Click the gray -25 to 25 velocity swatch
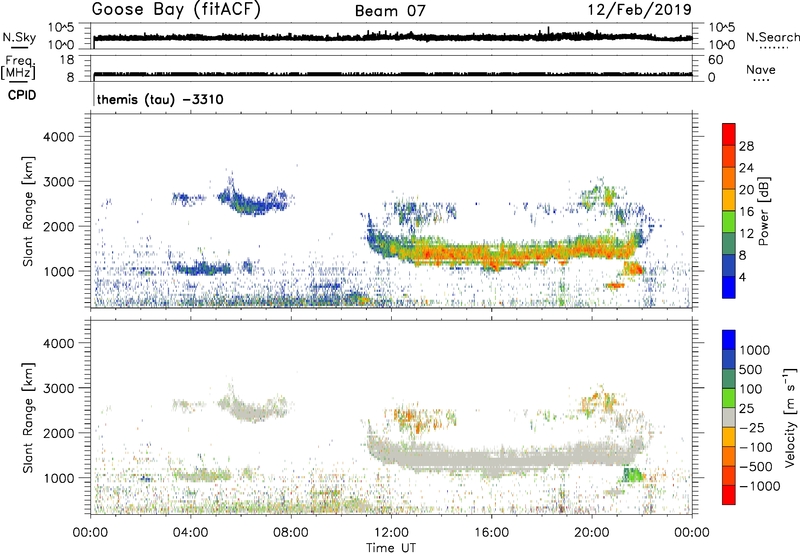Image resolution: width=800 pixels, height=554 pixels. coord(729,418)
